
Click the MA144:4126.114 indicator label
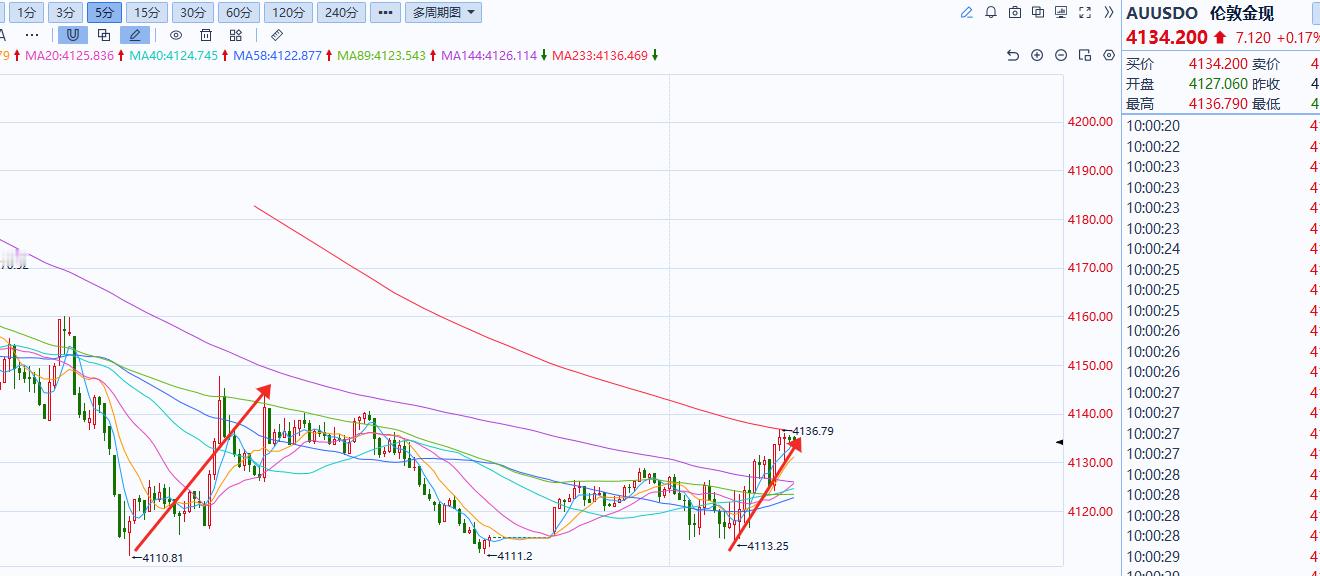point(489,56)
